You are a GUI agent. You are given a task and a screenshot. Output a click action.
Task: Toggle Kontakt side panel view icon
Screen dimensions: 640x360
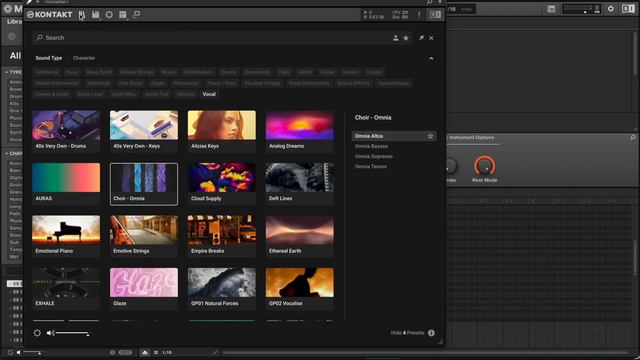click(x=435, y=15)
